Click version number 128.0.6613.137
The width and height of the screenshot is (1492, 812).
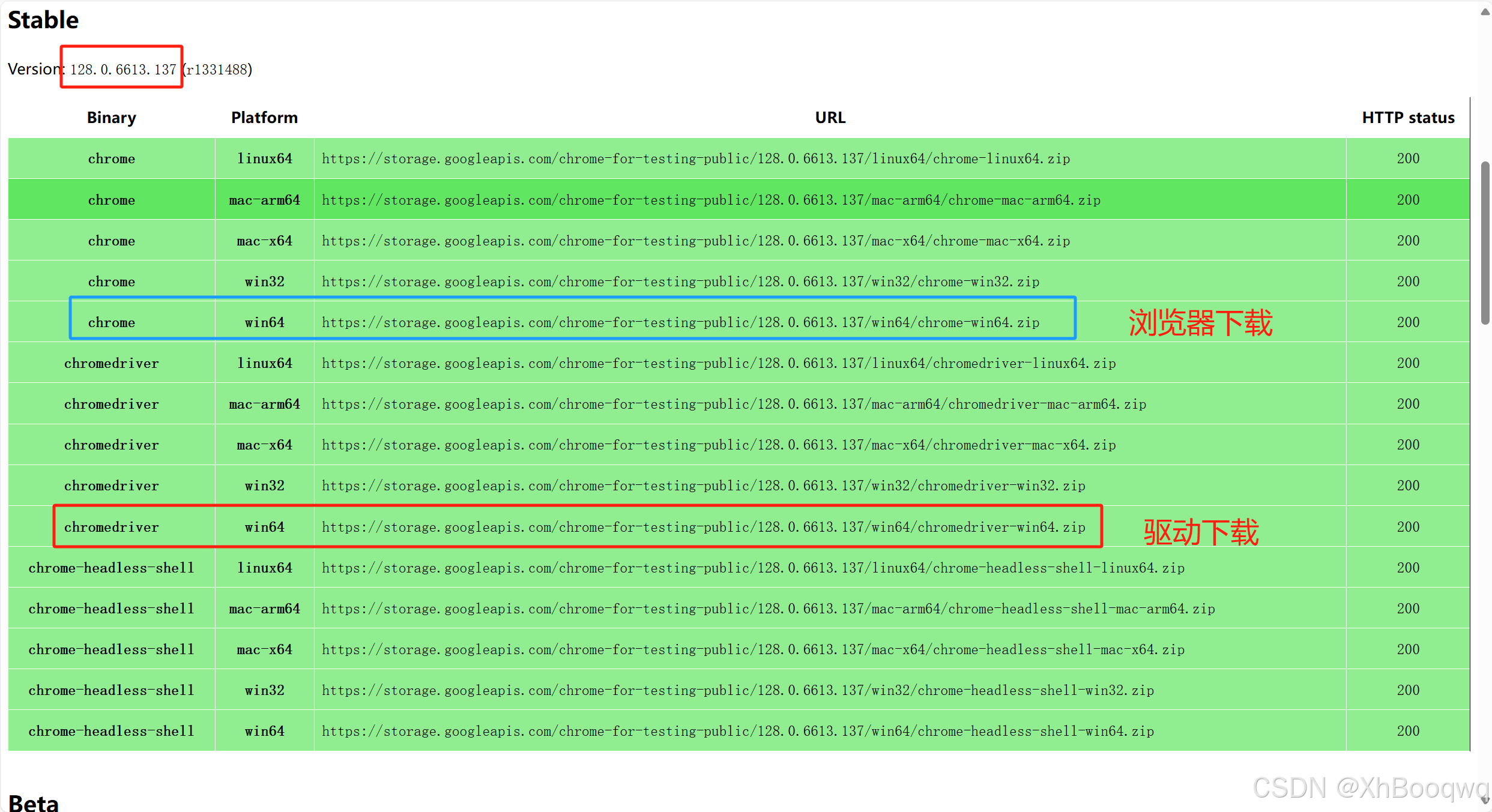click(123, 70)
